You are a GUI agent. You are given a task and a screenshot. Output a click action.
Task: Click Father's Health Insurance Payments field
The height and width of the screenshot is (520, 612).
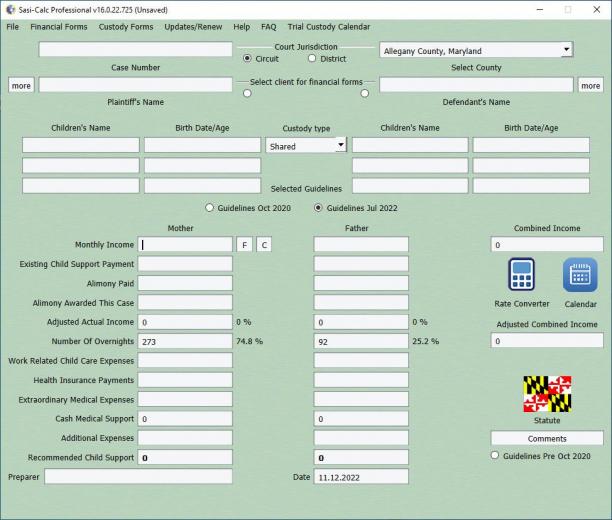(x=361, y=379)
